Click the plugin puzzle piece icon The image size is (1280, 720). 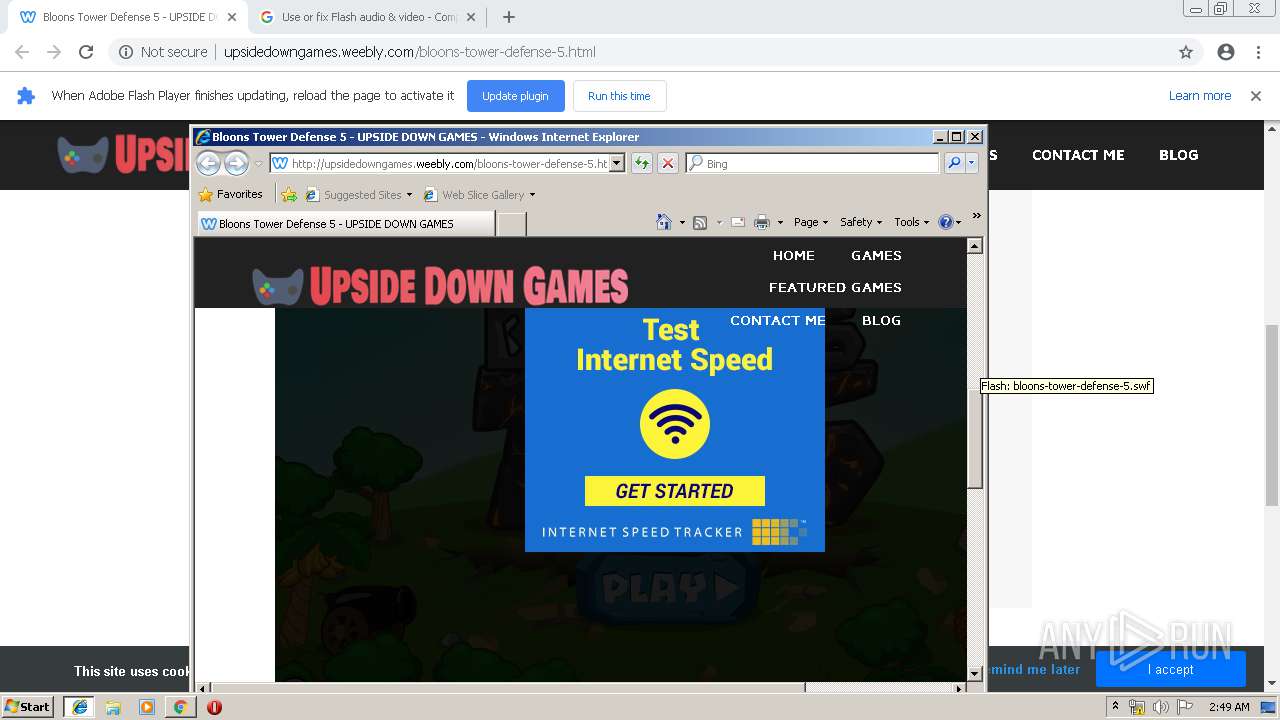26,96
